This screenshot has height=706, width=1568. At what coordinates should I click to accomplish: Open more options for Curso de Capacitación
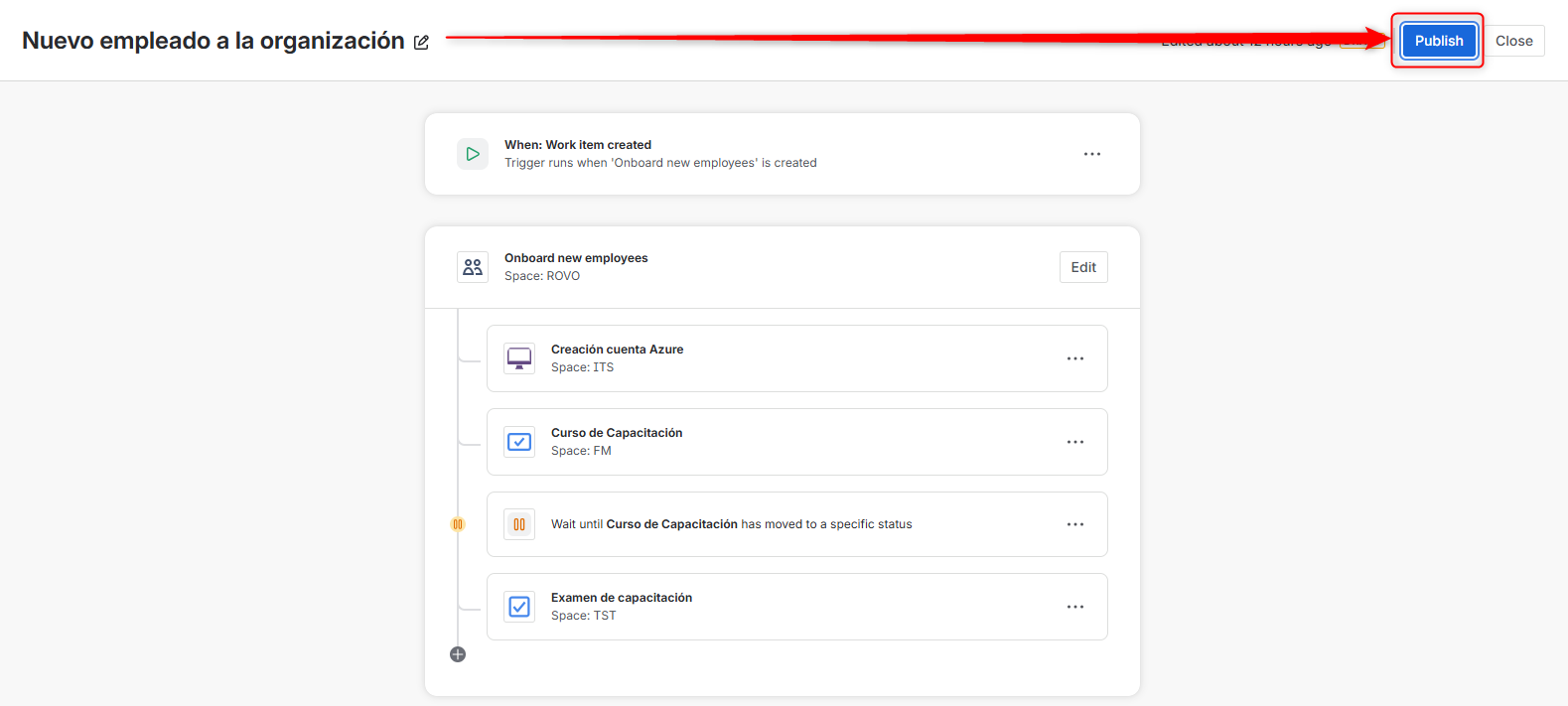pos(1075,442)
